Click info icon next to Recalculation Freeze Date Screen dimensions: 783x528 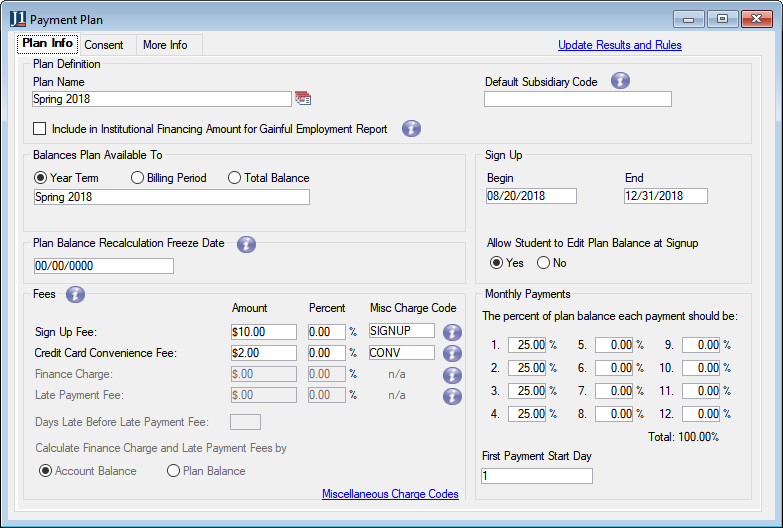246,244
